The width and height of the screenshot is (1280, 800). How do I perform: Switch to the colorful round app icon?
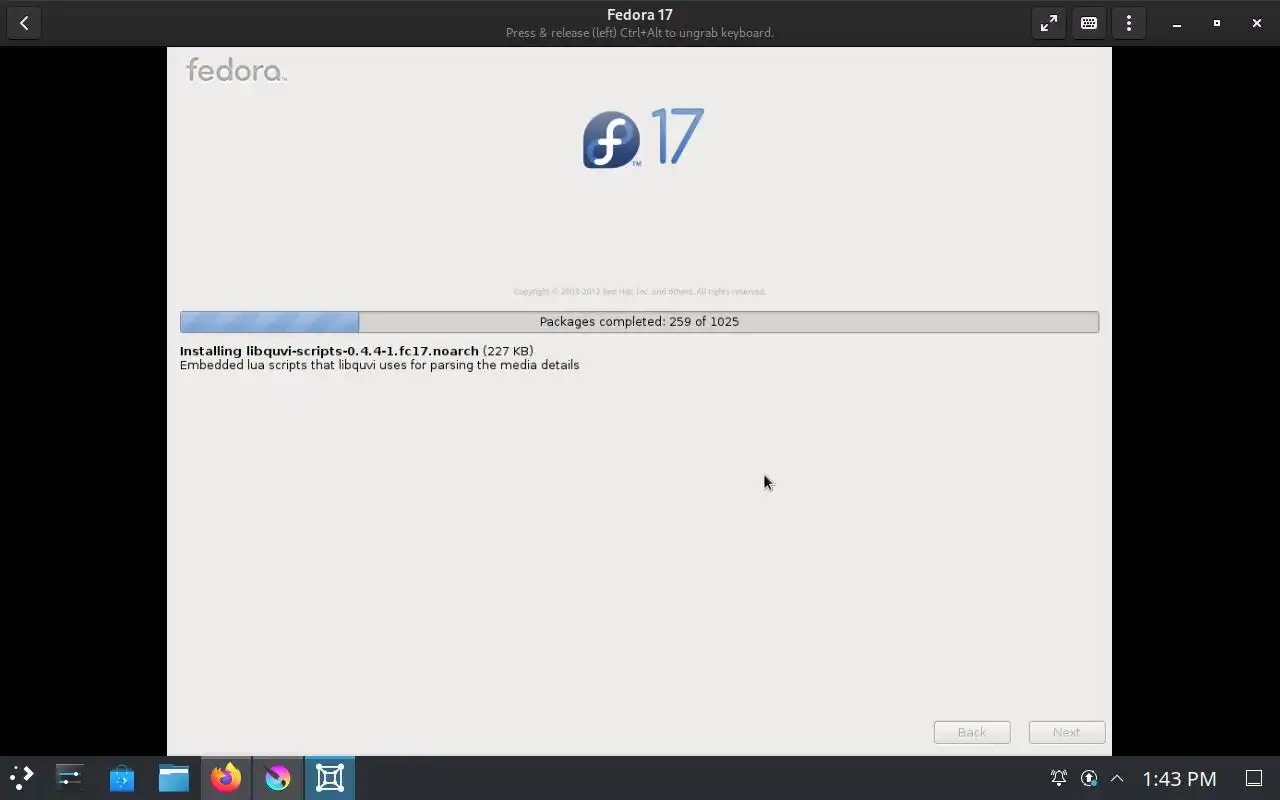pos(278,777)
